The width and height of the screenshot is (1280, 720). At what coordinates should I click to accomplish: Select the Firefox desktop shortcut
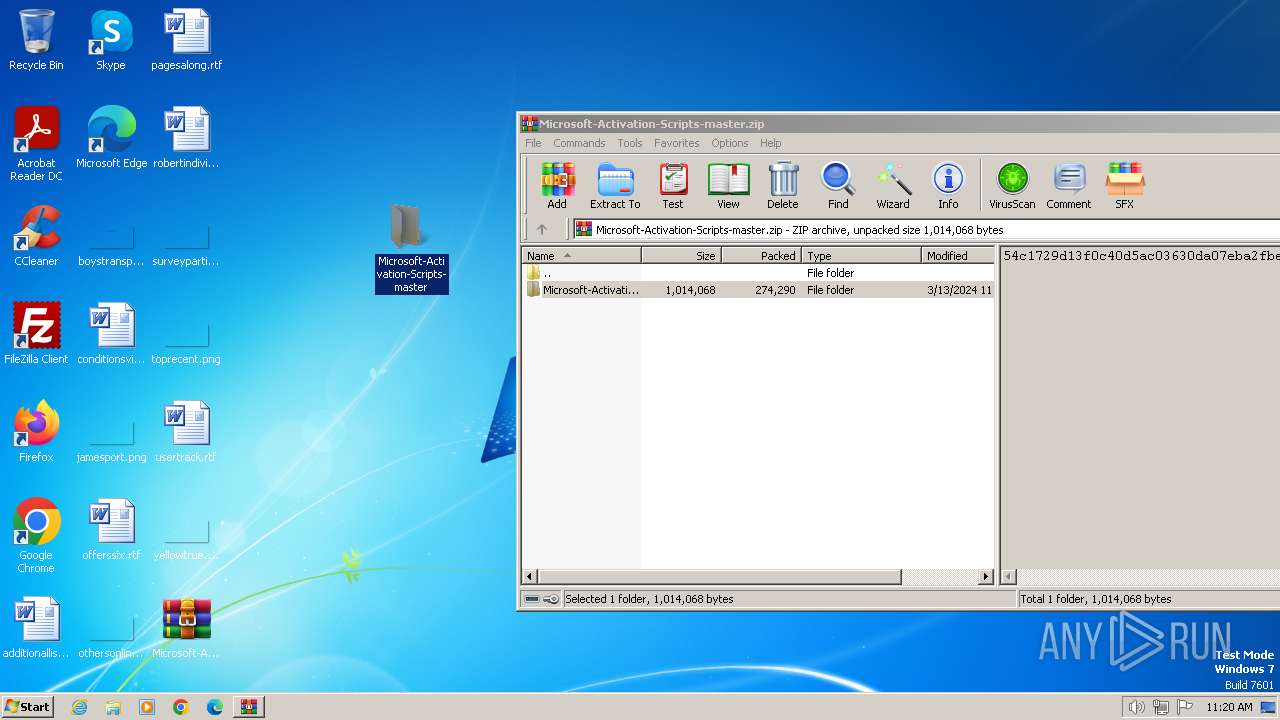pyautogui.click(x=36, y=432)
